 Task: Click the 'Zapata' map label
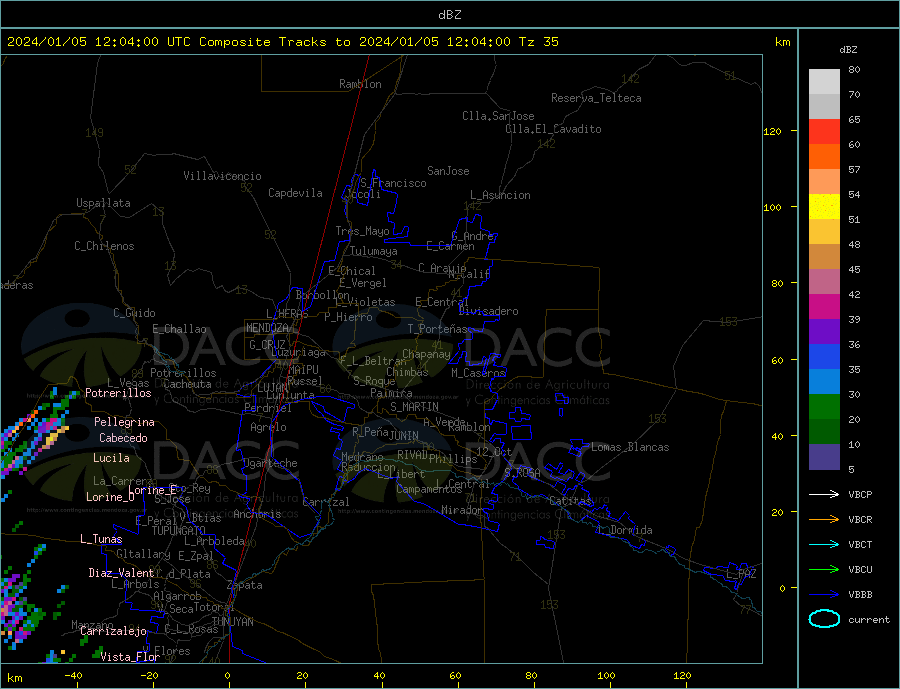pyautogui.click(x=245, y=586)
